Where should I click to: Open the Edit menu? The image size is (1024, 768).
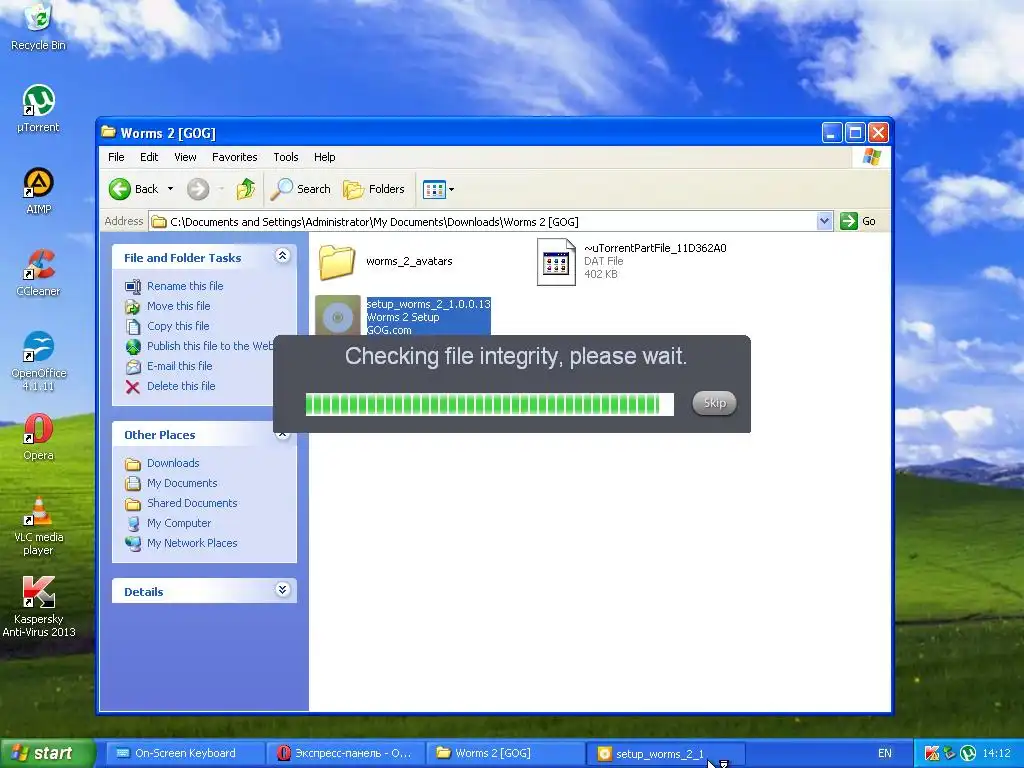click(x=149, y=157)
